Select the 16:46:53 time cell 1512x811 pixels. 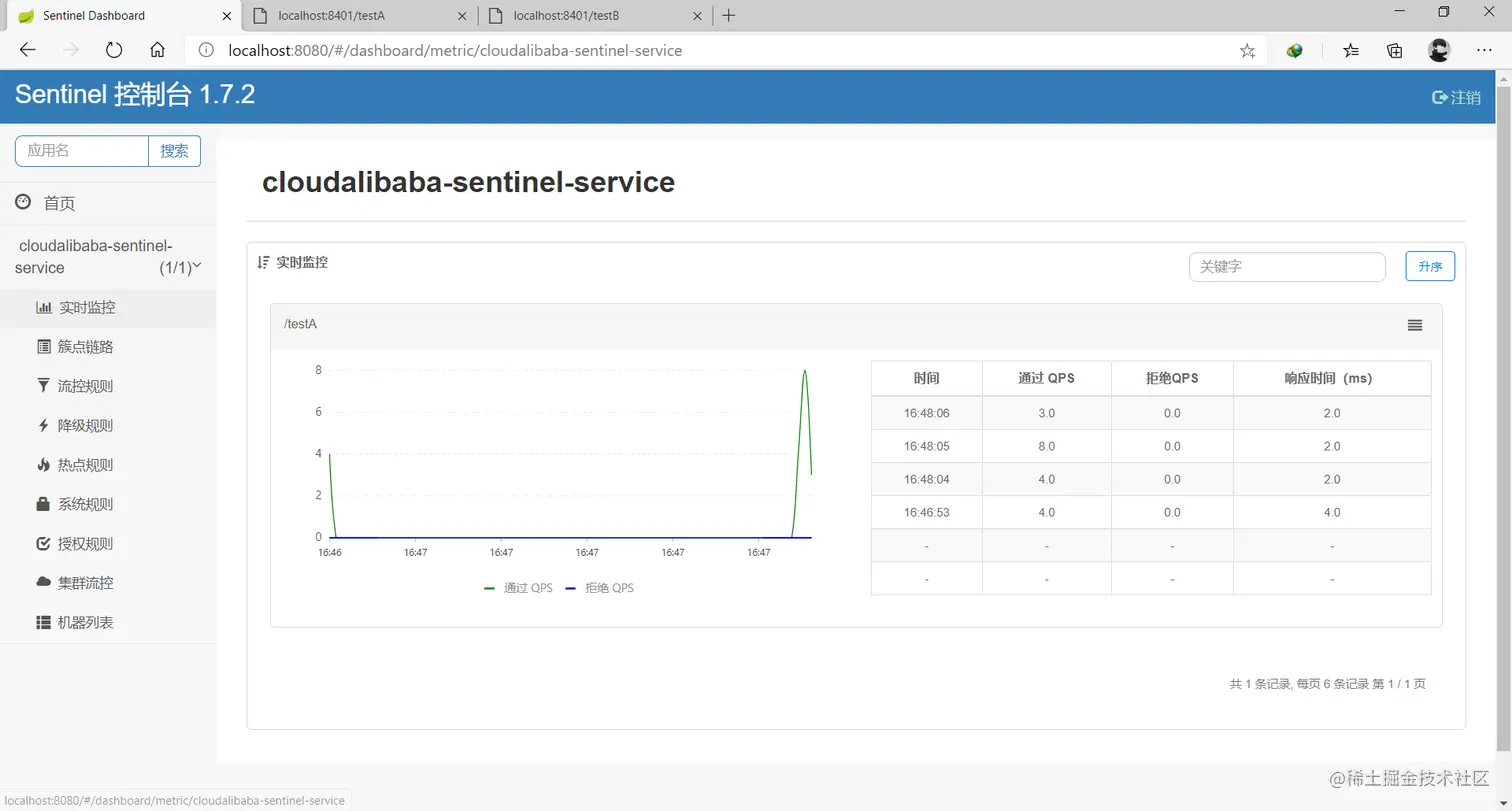pos(927,512)
